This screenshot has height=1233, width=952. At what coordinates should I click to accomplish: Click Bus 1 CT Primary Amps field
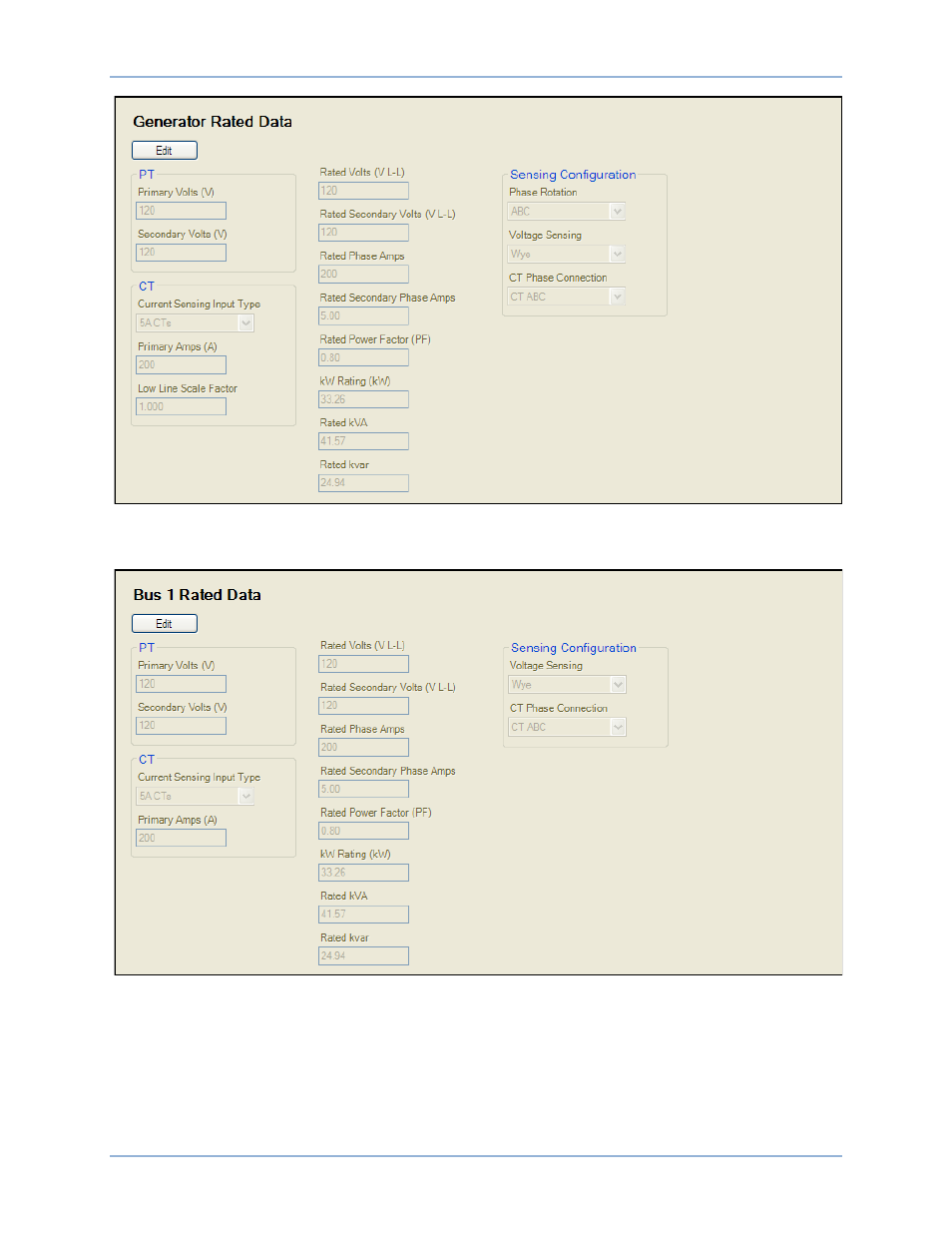pyautogui.click(x=182, y=839)
